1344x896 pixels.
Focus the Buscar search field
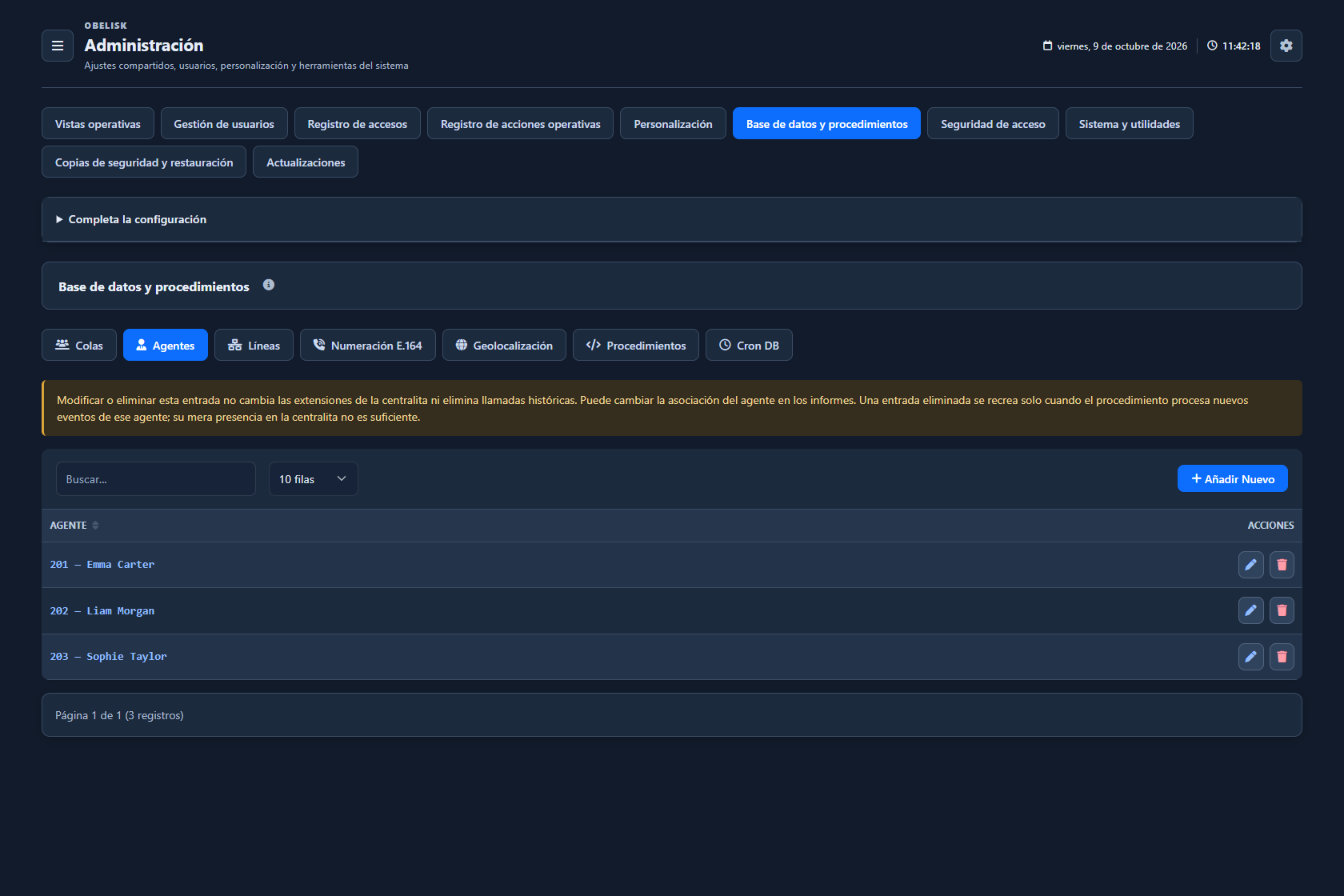click(x=156, y=479)
